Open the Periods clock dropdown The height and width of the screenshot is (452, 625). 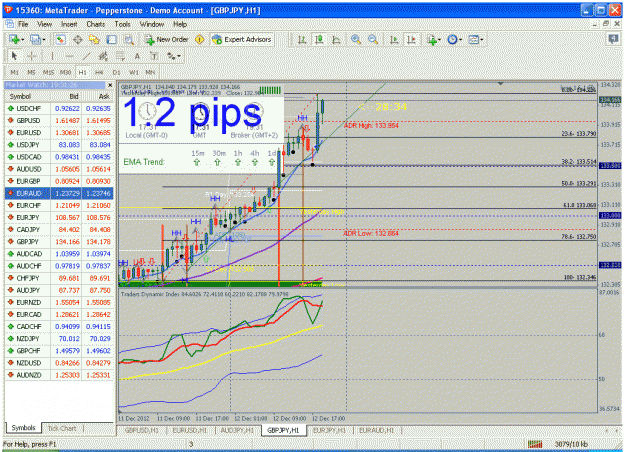tap(454, 39)
